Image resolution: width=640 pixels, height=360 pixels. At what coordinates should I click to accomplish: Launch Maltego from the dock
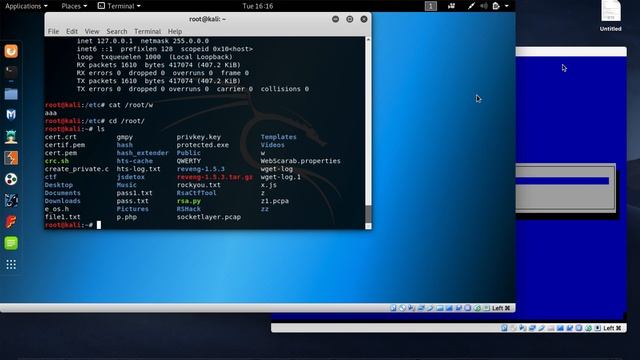tap(11, 179)
